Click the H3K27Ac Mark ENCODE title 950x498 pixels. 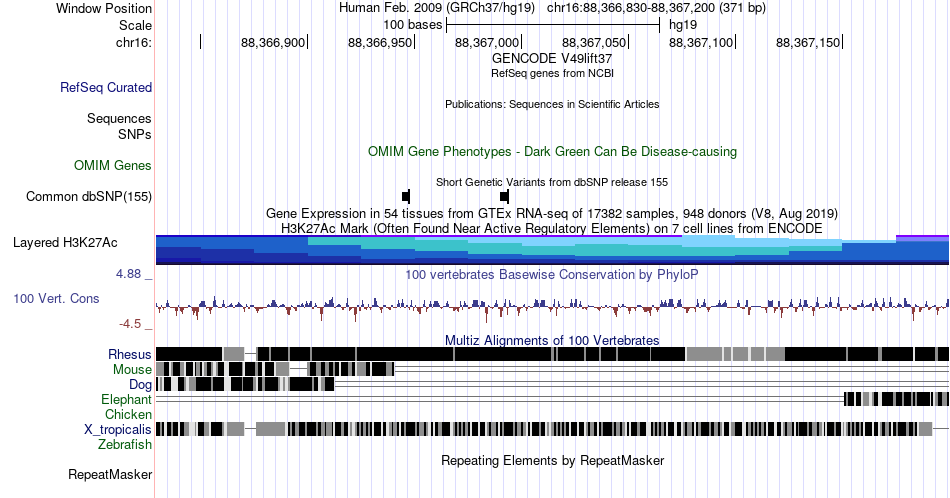coord(552,228)
